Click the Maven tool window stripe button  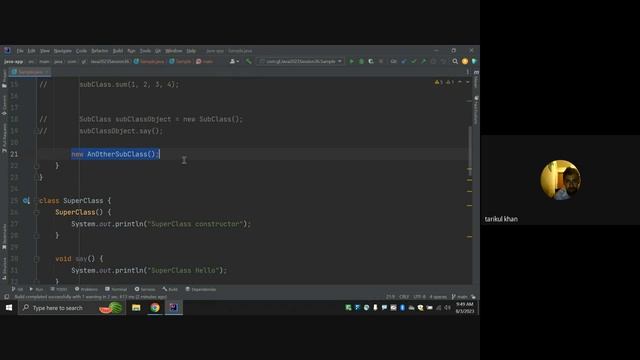click(476, 80)
